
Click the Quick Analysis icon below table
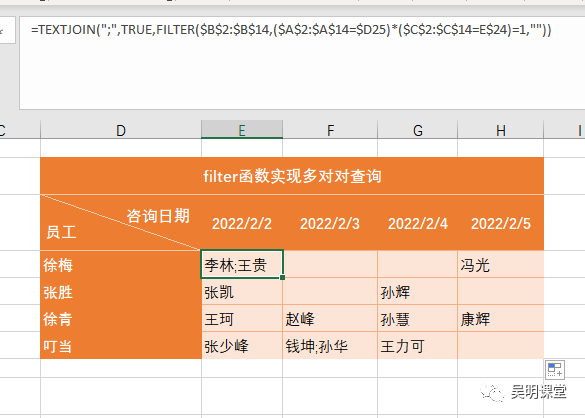[x=555, y=369]
